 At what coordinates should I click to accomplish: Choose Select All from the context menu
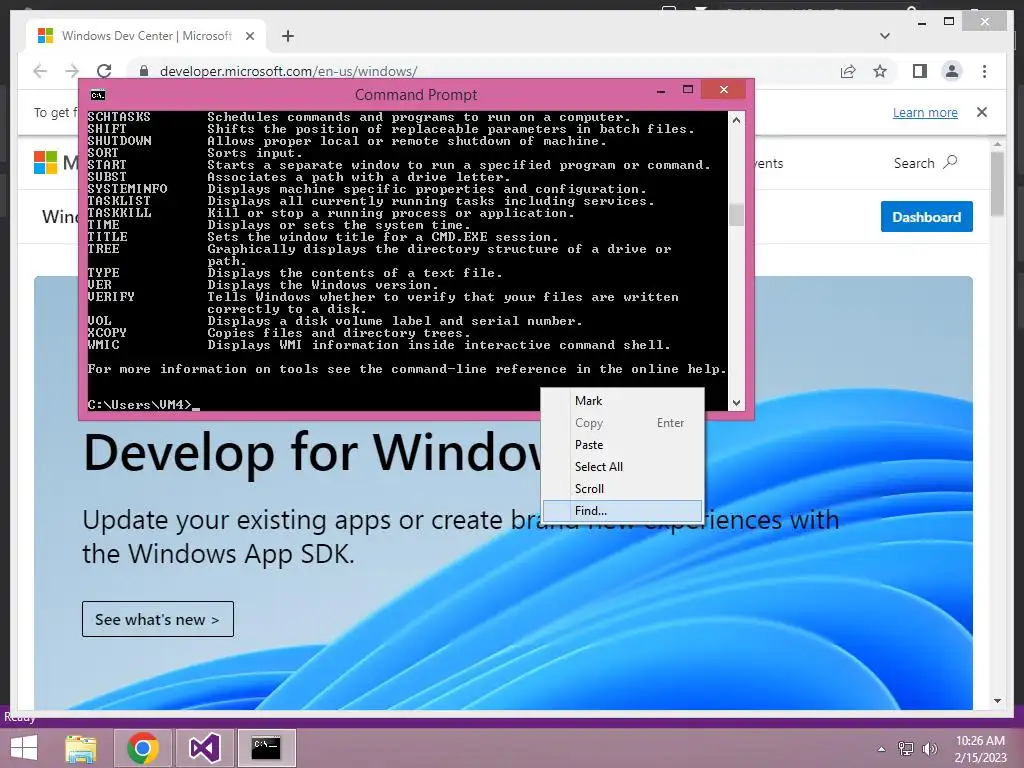(x=622, y=467)
